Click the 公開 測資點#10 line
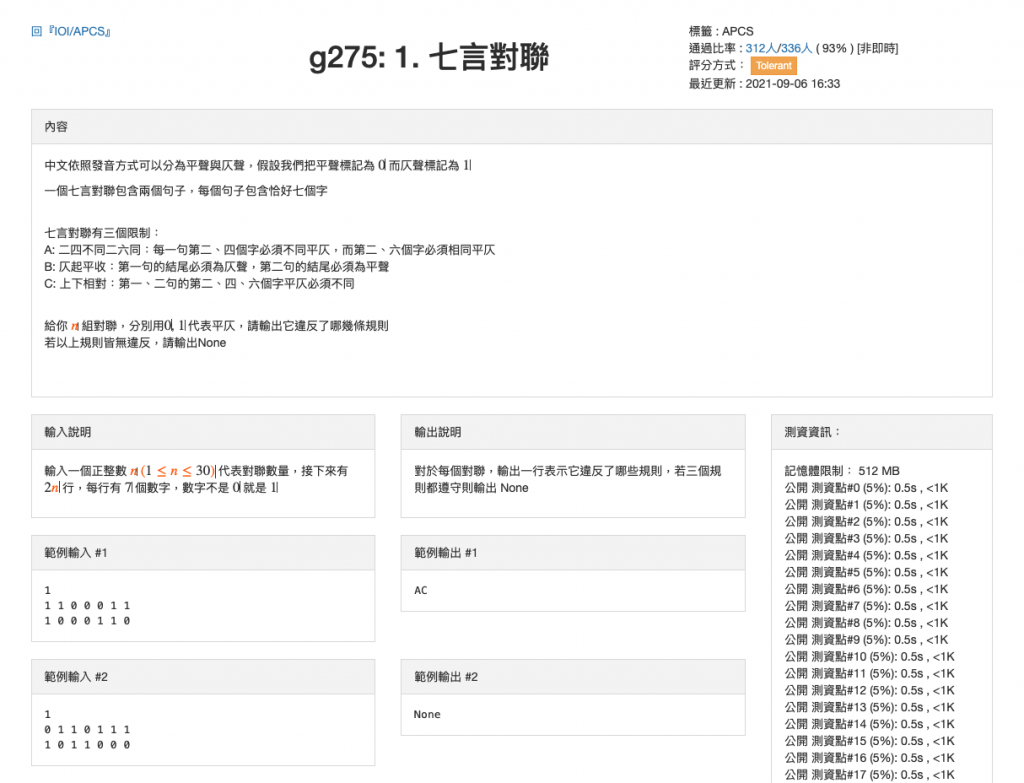The image size is (1024, 783). click(869, 657)
